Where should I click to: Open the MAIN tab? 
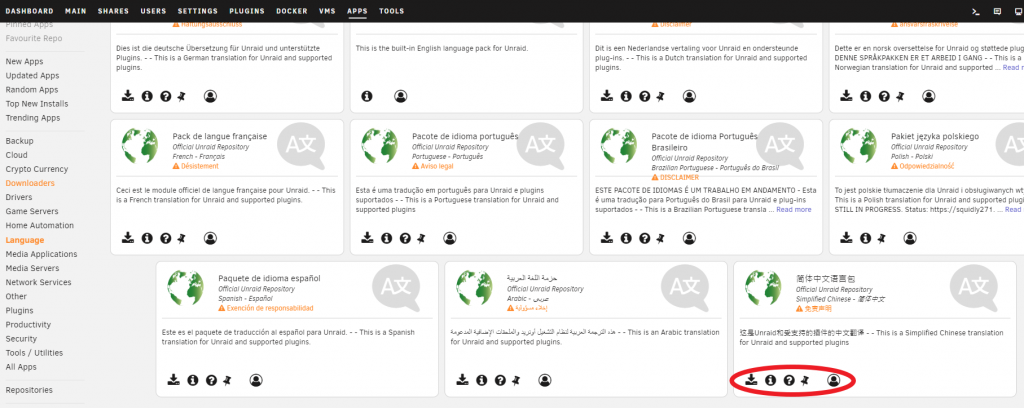click(x=76, y=11)
